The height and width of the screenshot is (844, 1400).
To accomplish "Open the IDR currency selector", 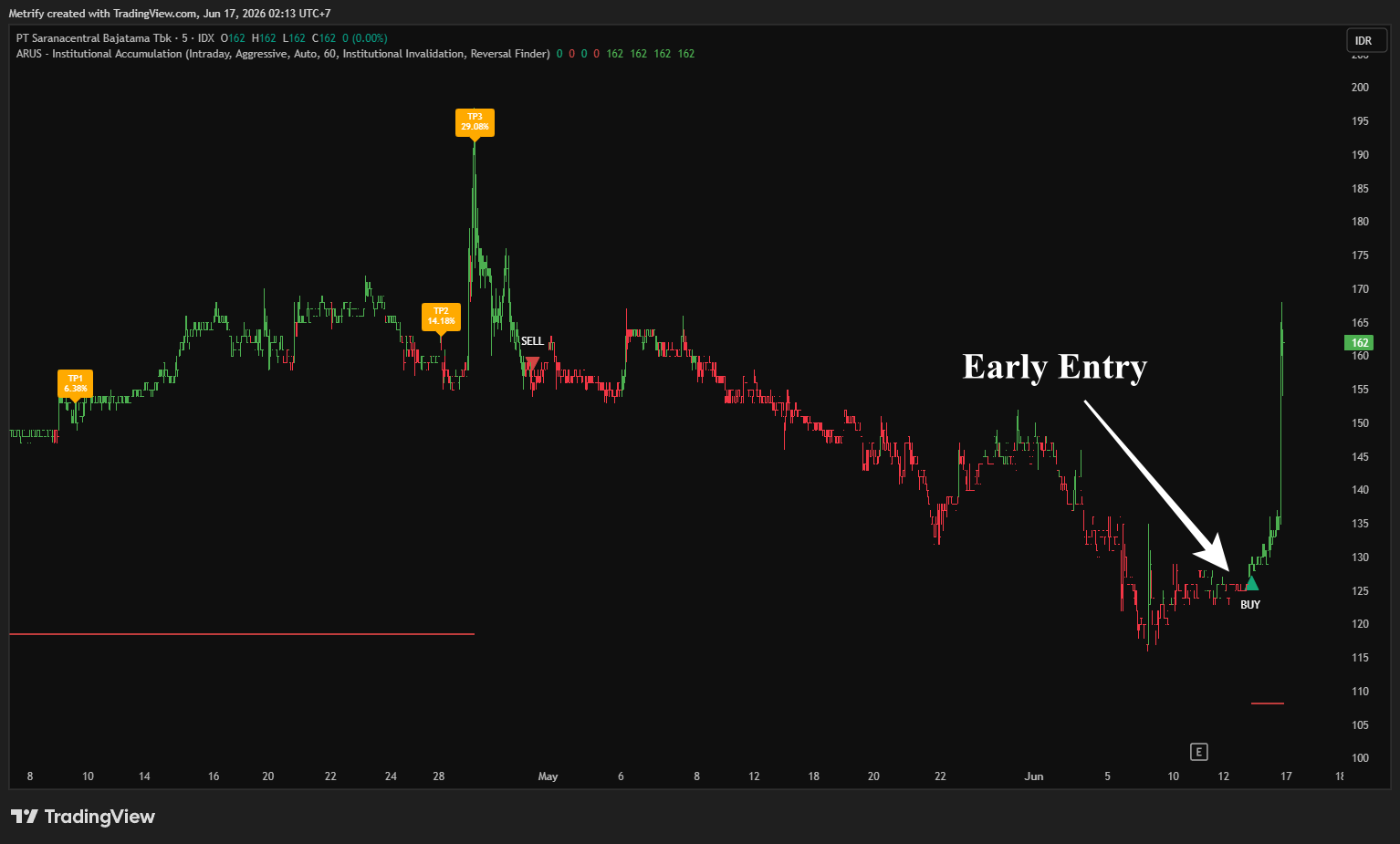I will [x=1366, y=41].
